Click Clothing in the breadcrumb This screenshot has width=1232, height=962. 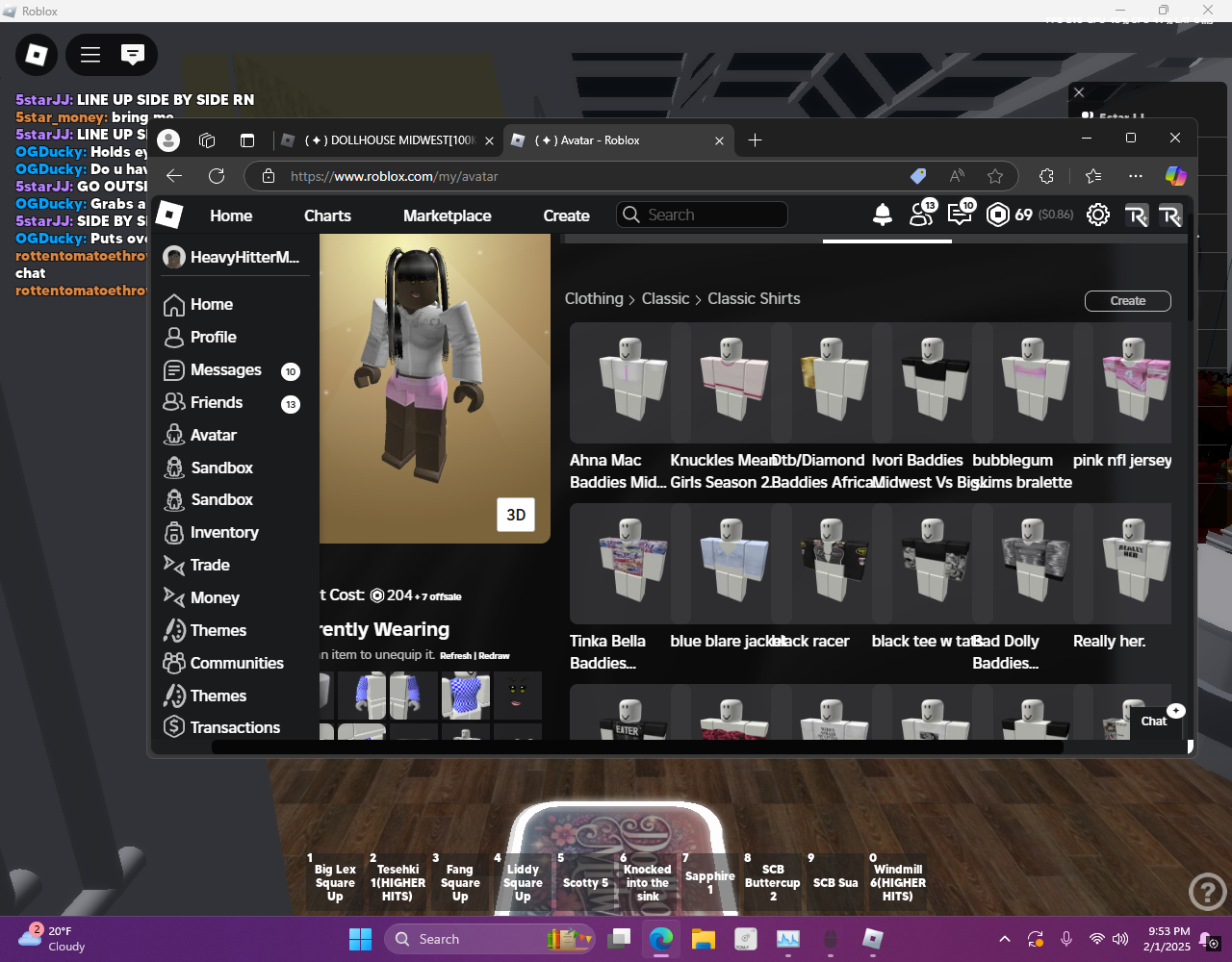pos(594,299)
